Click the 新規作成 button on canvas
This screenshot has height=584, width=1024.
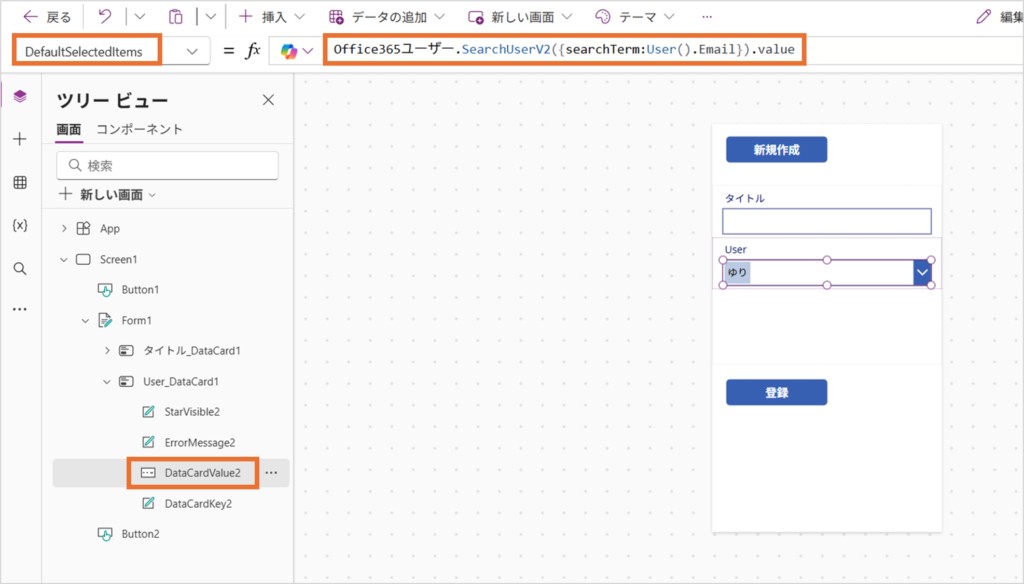[x=776, y=150]
